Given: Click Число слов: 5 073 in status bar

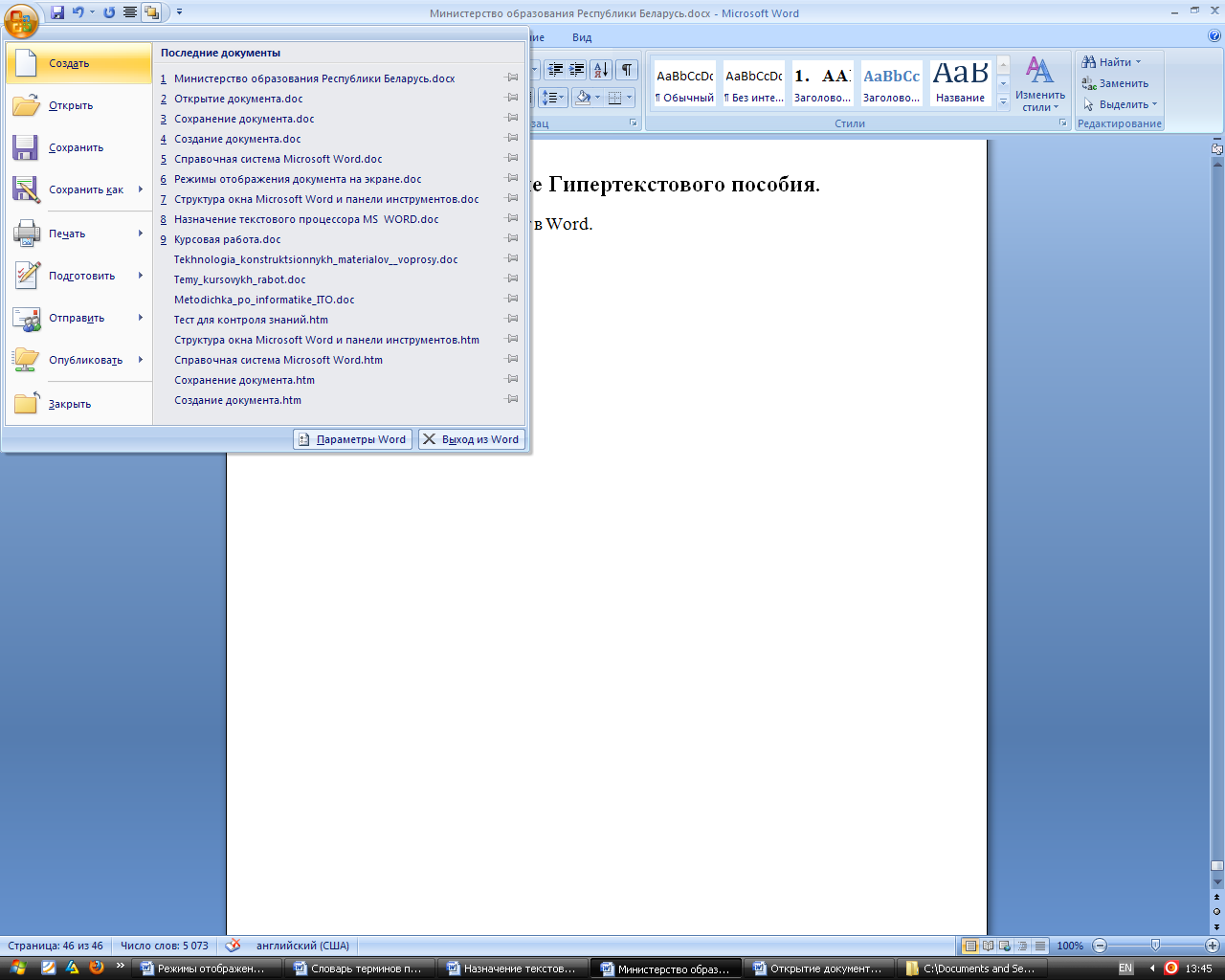Looking at the screenshot, I should pyautogui.click(x=165, y=946).
